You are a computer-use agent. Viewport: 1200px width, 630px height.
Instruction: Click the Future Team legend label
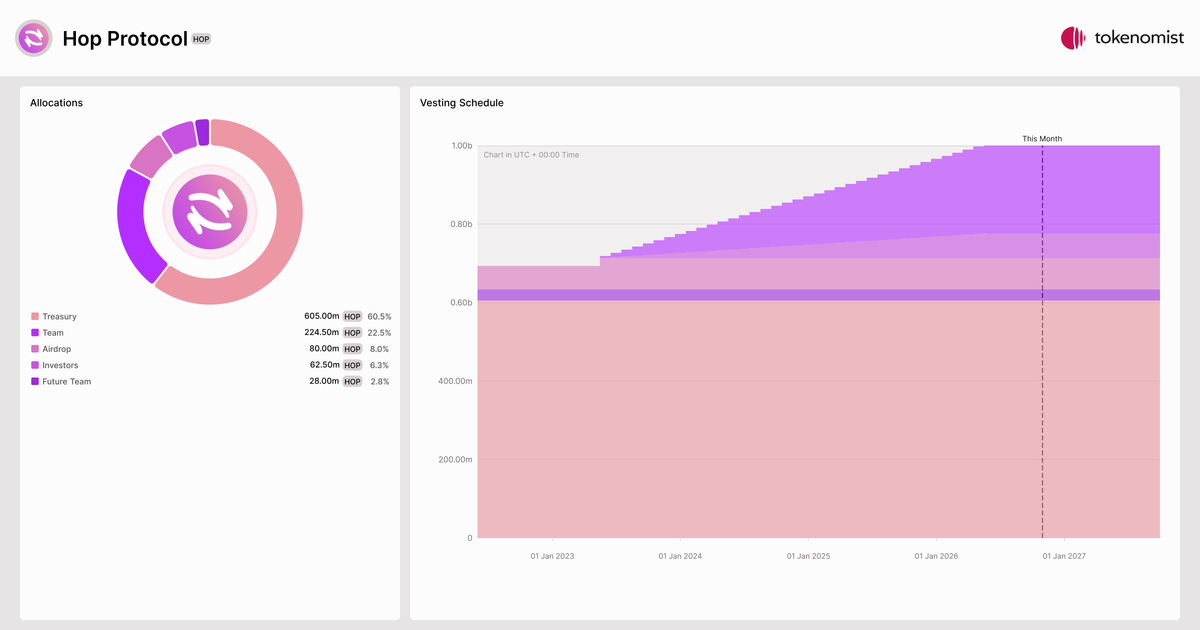coord(66,381)
